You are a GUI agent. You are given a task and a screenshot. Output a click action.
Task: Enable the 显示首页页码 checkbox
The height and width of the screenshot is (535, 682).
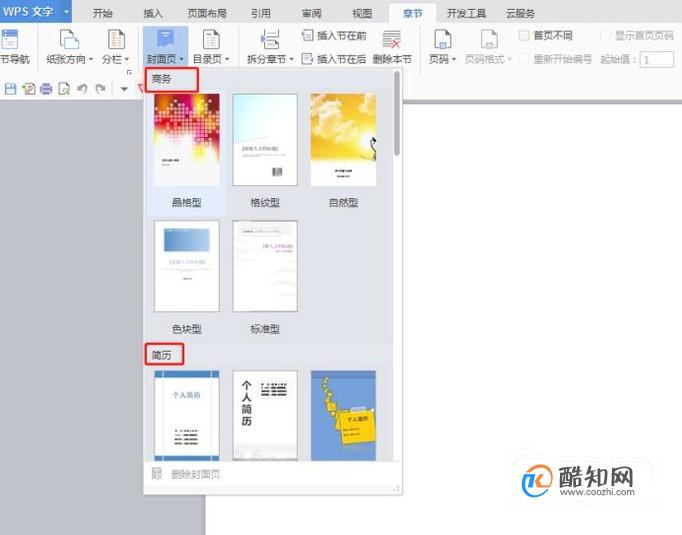tap(605, 36)
